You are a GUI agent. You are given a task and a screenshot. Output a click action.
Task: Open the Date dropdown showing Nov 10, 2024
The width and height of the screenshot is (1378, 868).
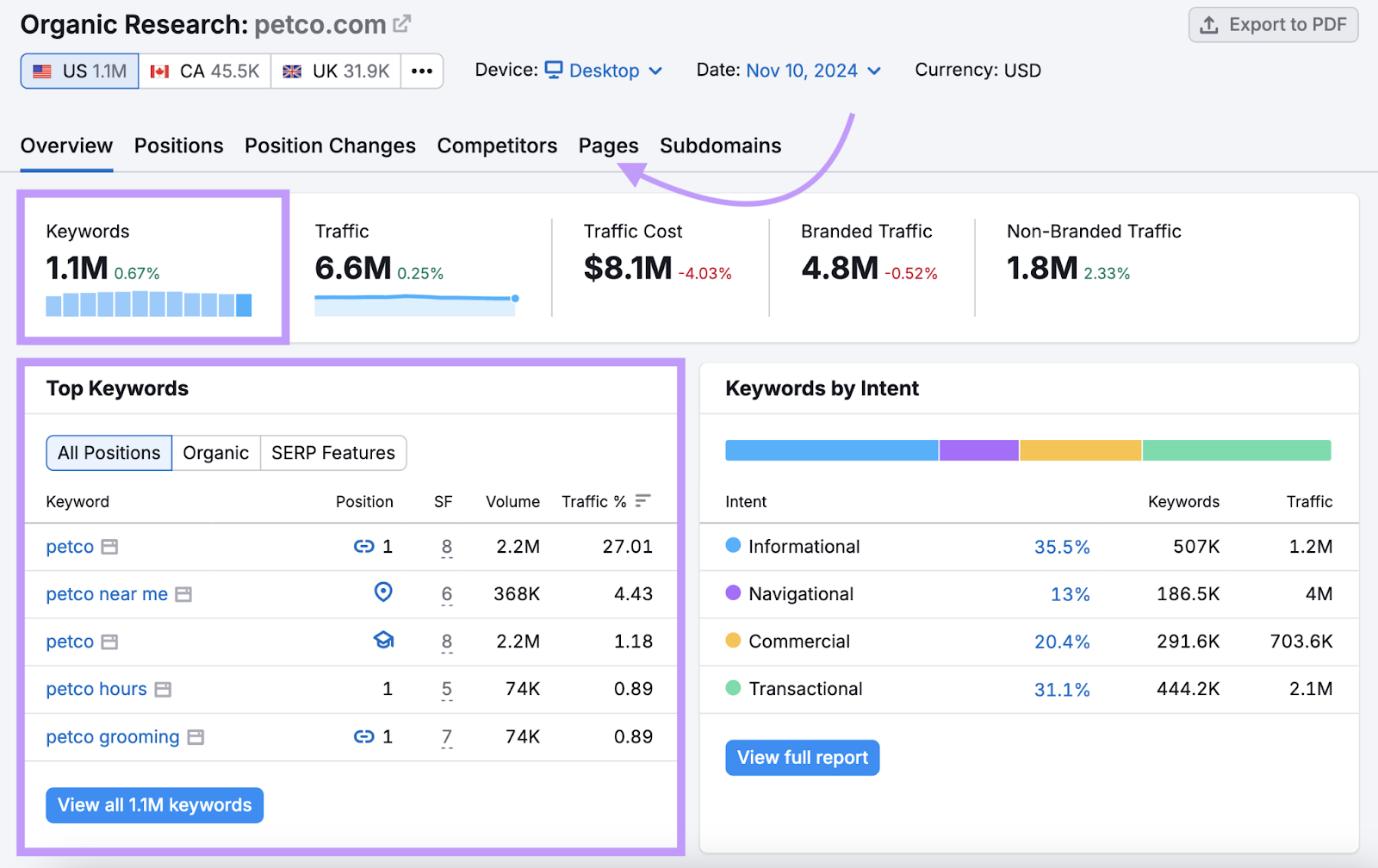pyautogui.click(x=801, y=71)
